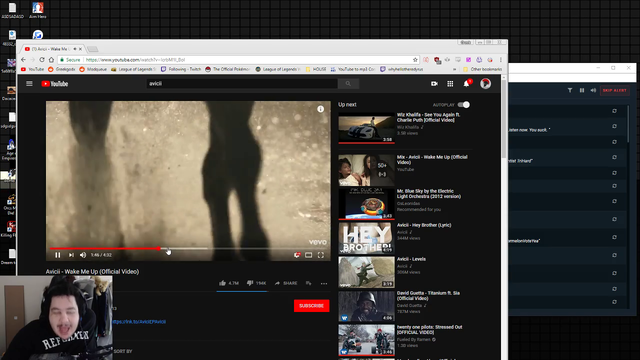Go back in Chrome browser
The image size is (640, 360).
click(x=24, y=60)
